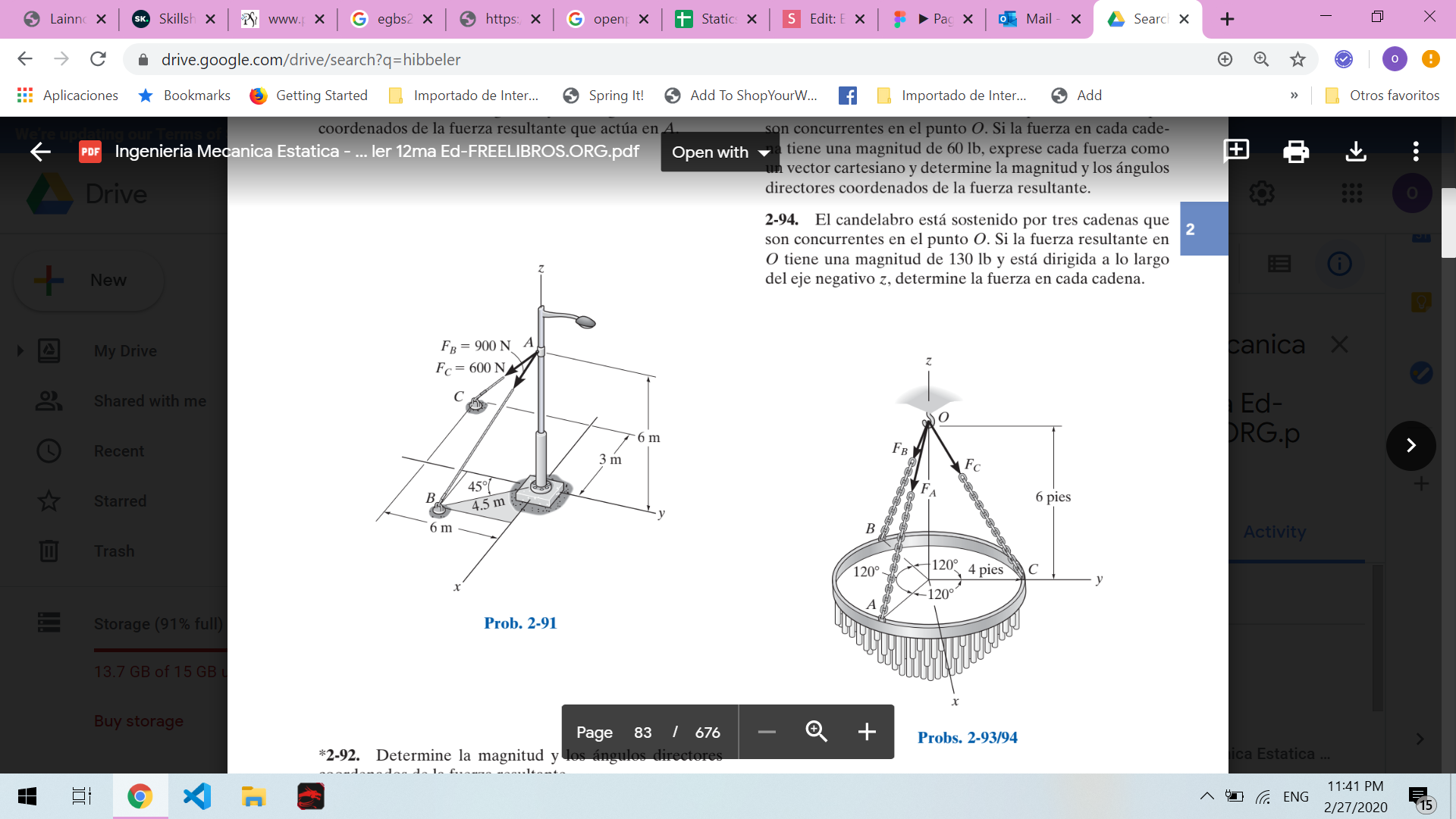Click Add to My Drive icon
This screenshot has width=1456, height=819.
(x=1236, y=150)
